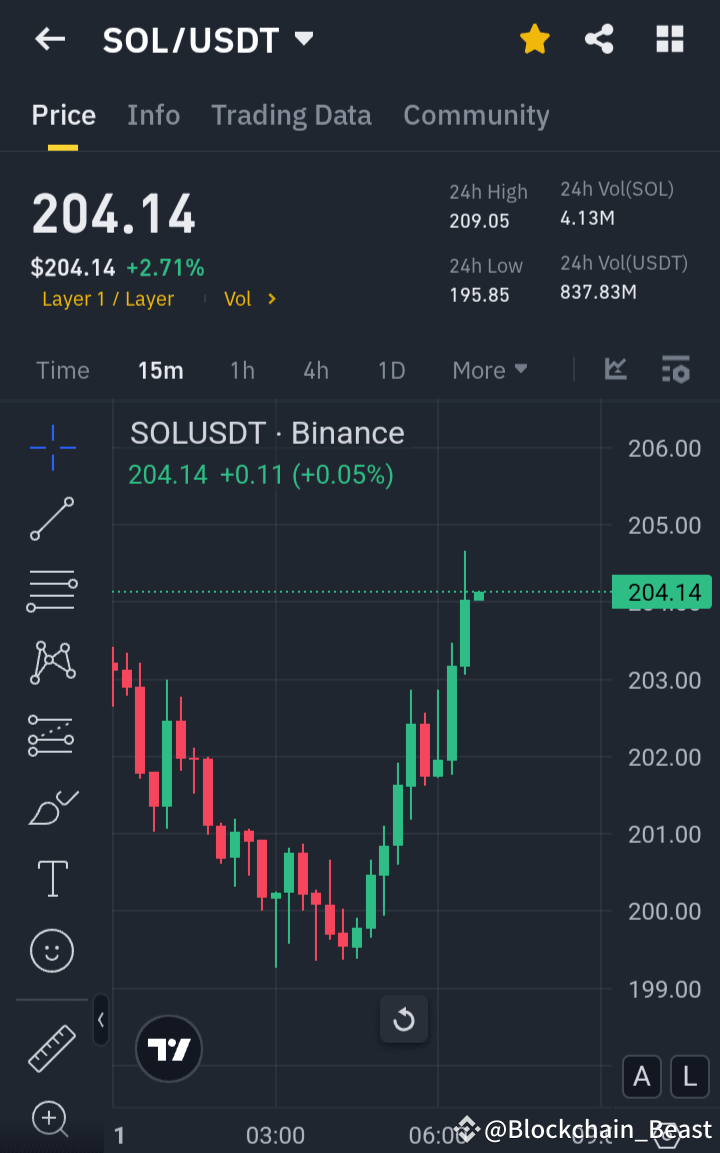
Task: Switch to the Trading Data tab
Action: pyautogui.click(x=291, y=114)
